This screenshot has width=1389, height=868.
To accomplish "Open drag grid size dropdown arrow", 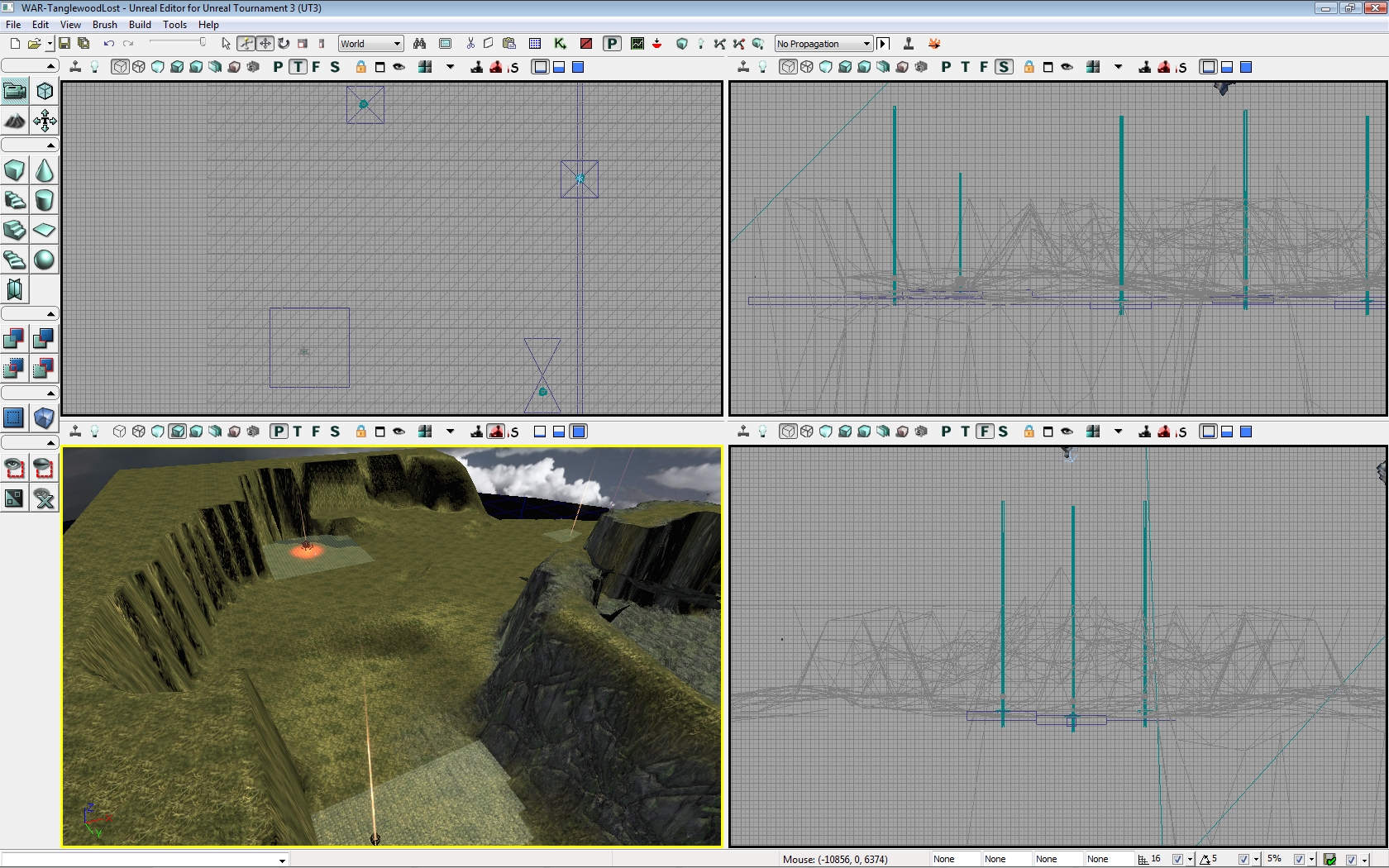I will [x=1190, y=860].
